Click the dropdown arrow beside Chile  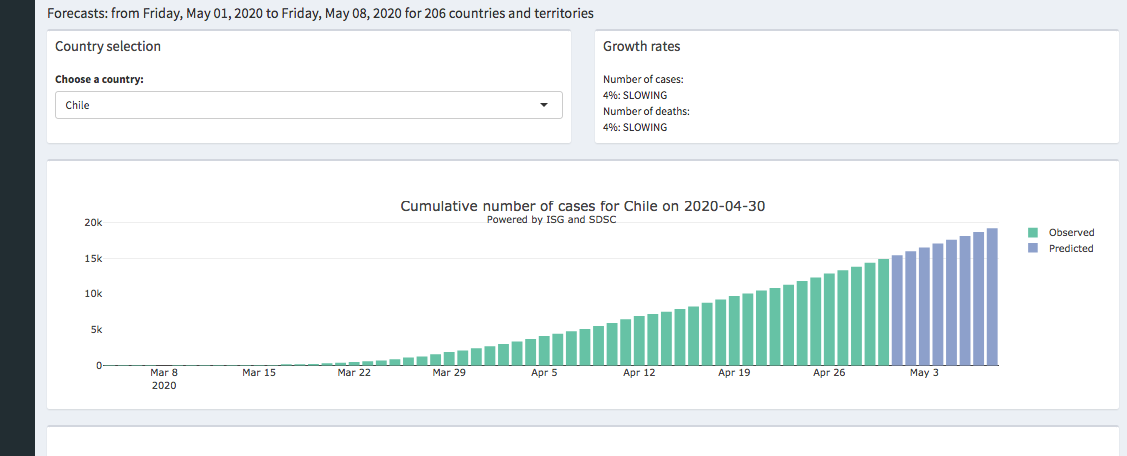click(x=544, y=105)
